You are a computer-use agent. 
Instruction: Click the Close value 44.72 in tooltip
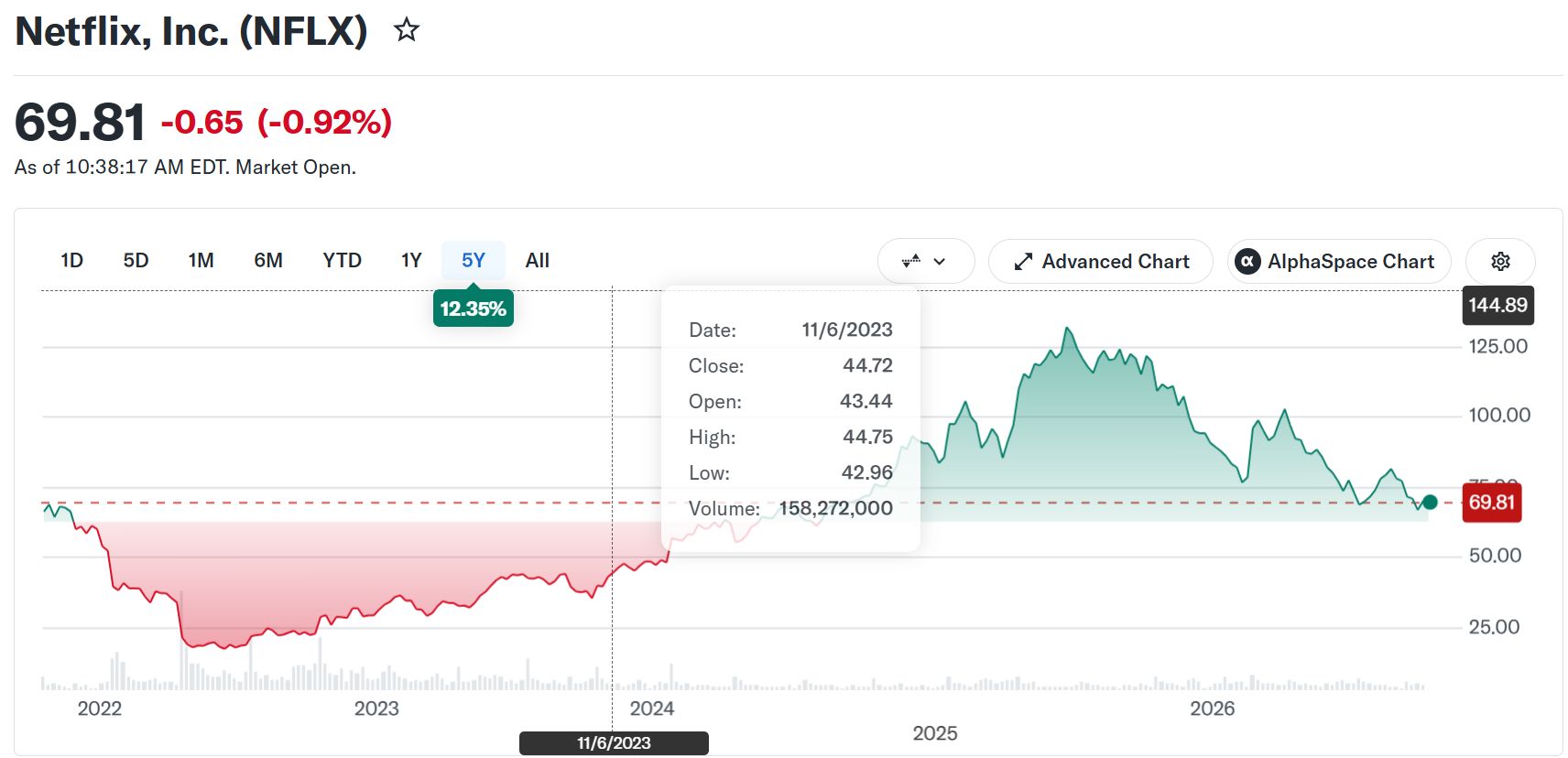(x=867, y=365)
